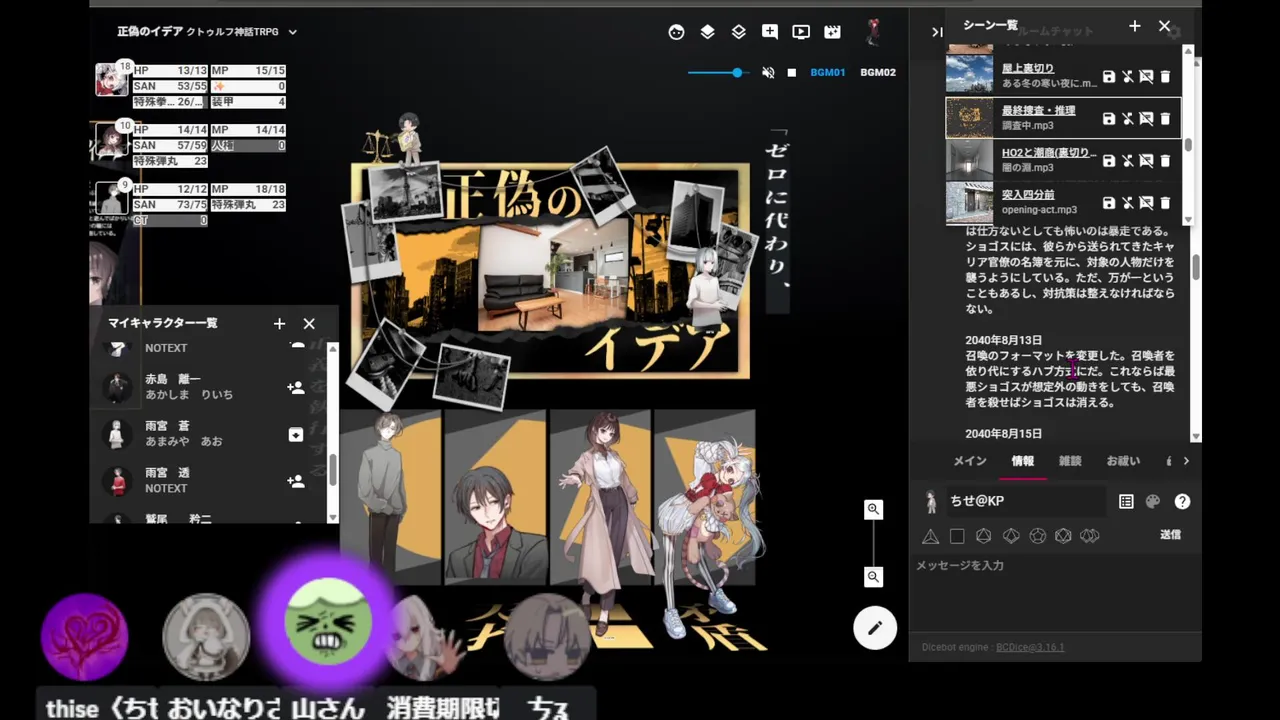Open the my character list face icon
Screen dimensions: 1280x720
[x=677, y=32]
